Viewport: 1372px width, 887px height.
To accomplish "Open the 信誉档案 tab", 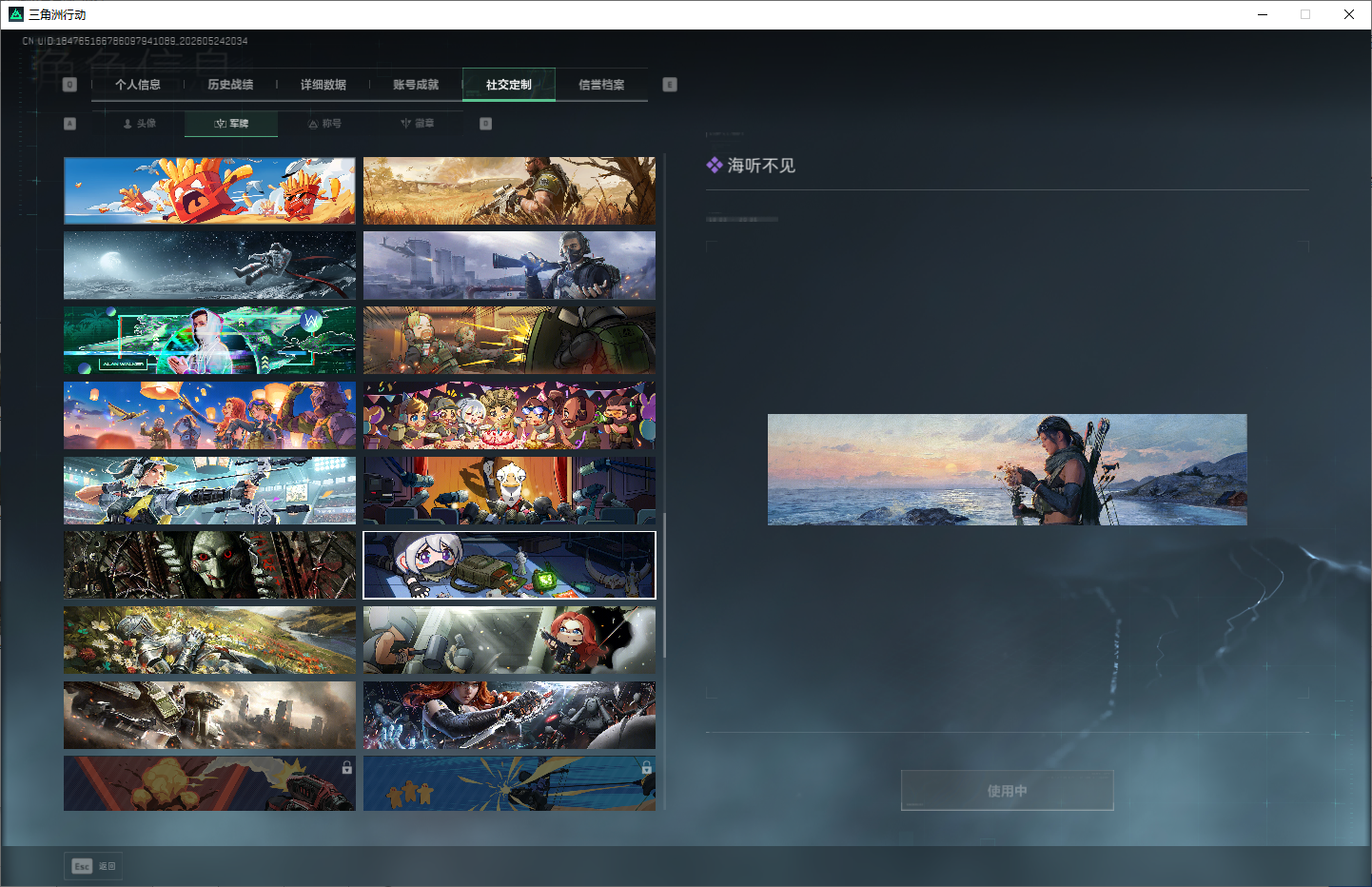I will (x=601, y=85).
